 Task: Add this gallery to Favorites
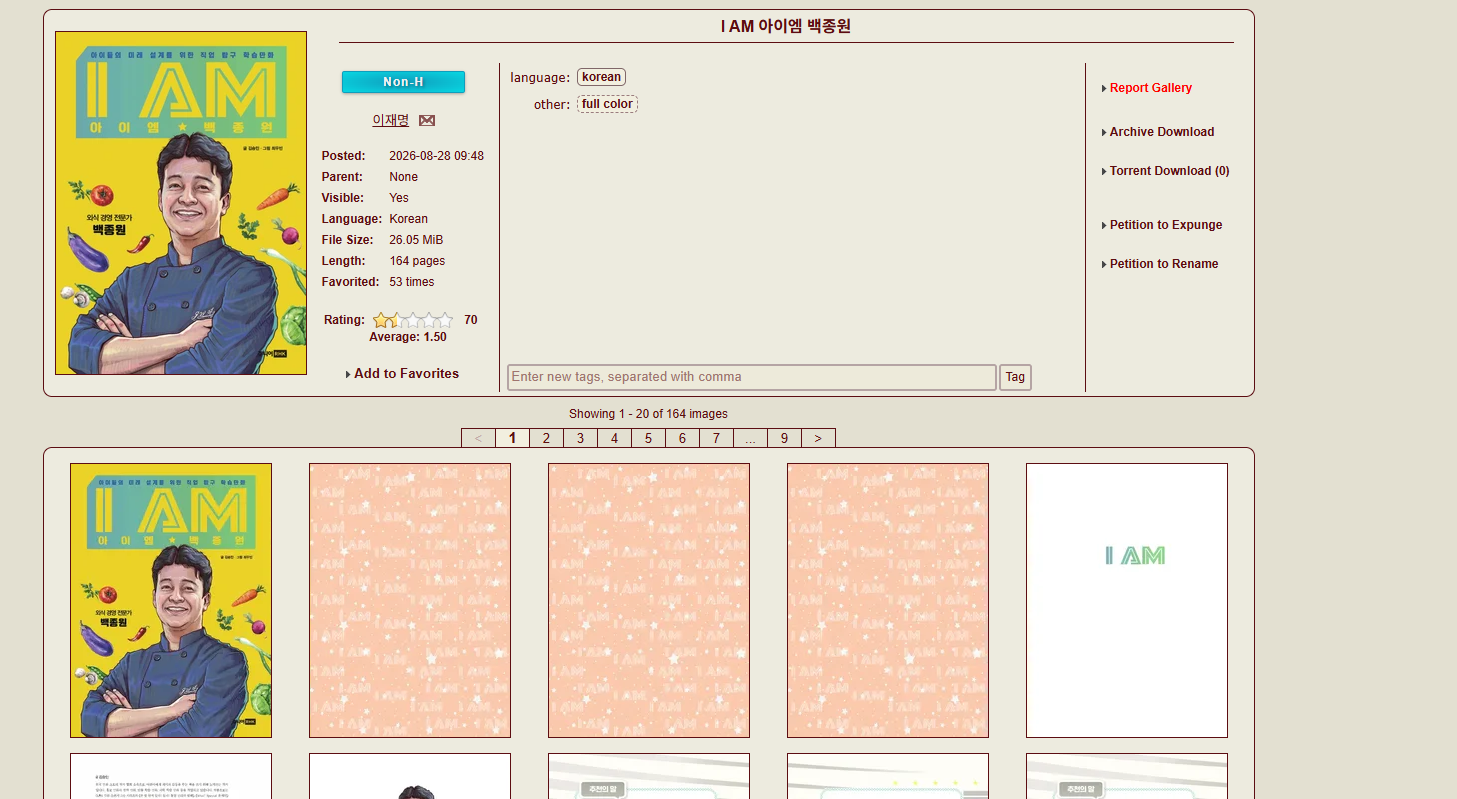[x=406, y=374]
